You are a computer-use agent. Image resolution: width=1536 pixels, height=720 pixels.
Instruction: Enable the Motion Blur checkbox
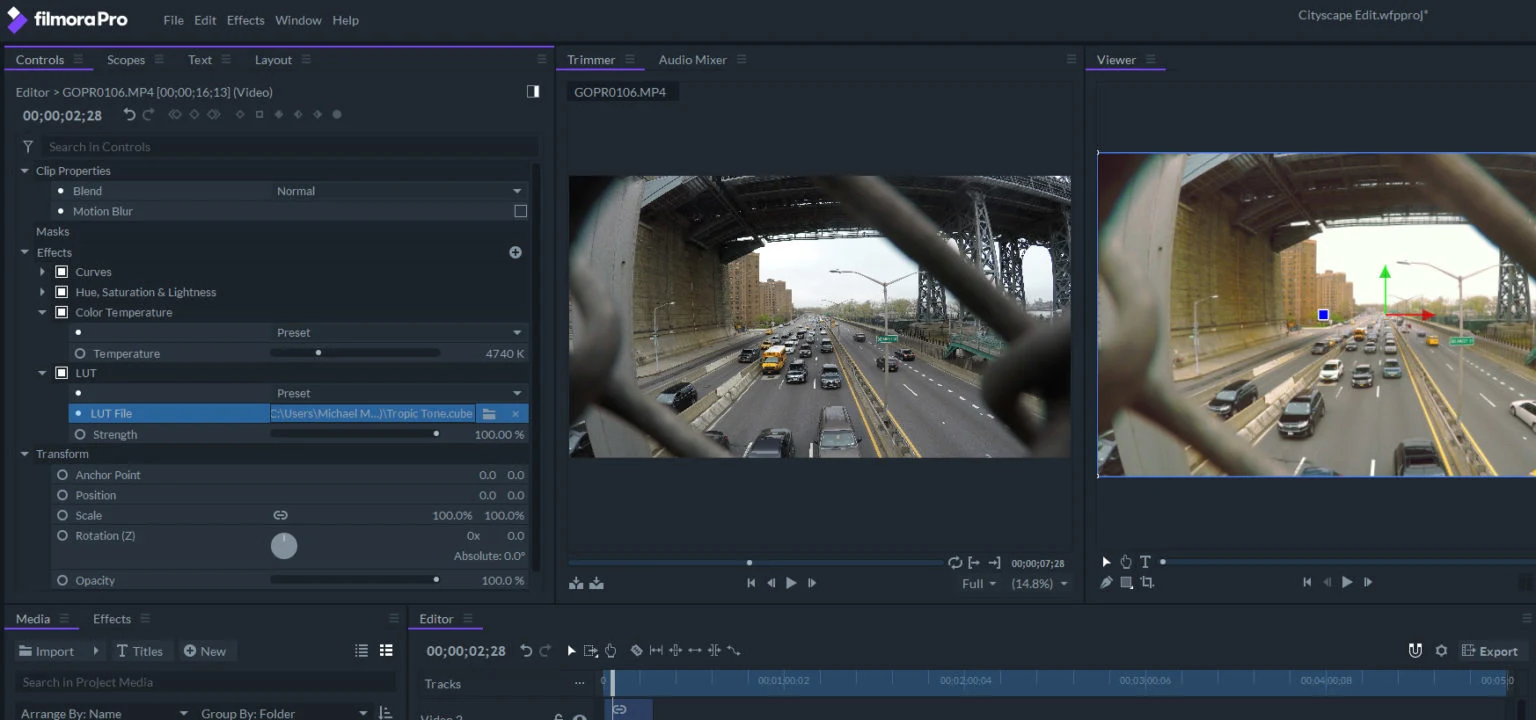(520, 211)
